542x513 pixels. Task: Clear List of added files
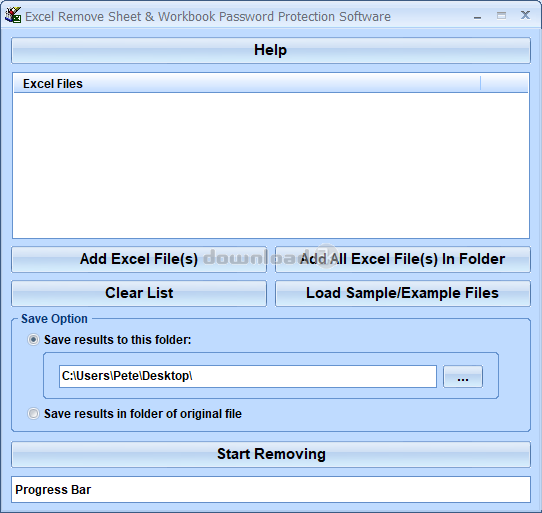139,293
